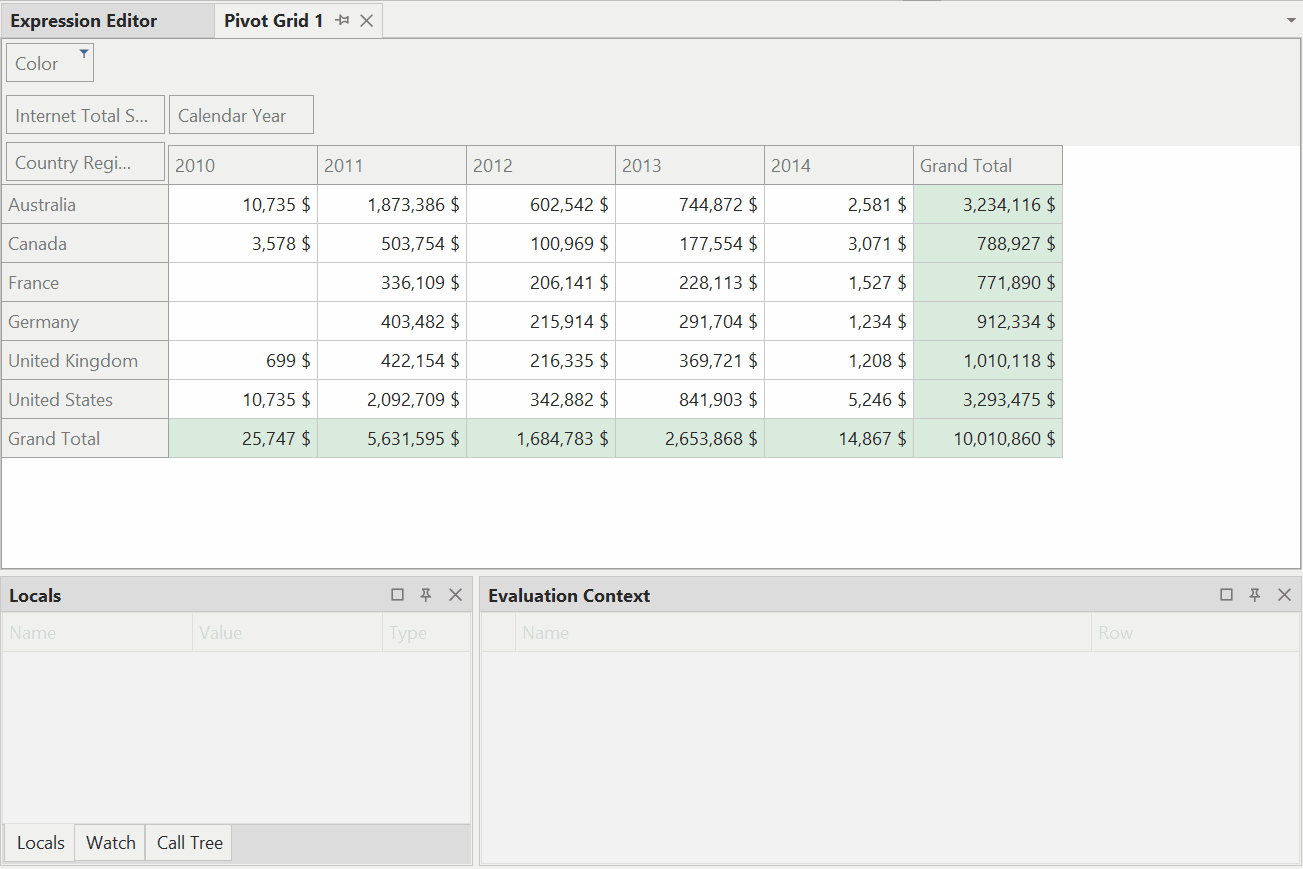
Task: Select the United States 2013 value cell
Action: pos(689,400)
